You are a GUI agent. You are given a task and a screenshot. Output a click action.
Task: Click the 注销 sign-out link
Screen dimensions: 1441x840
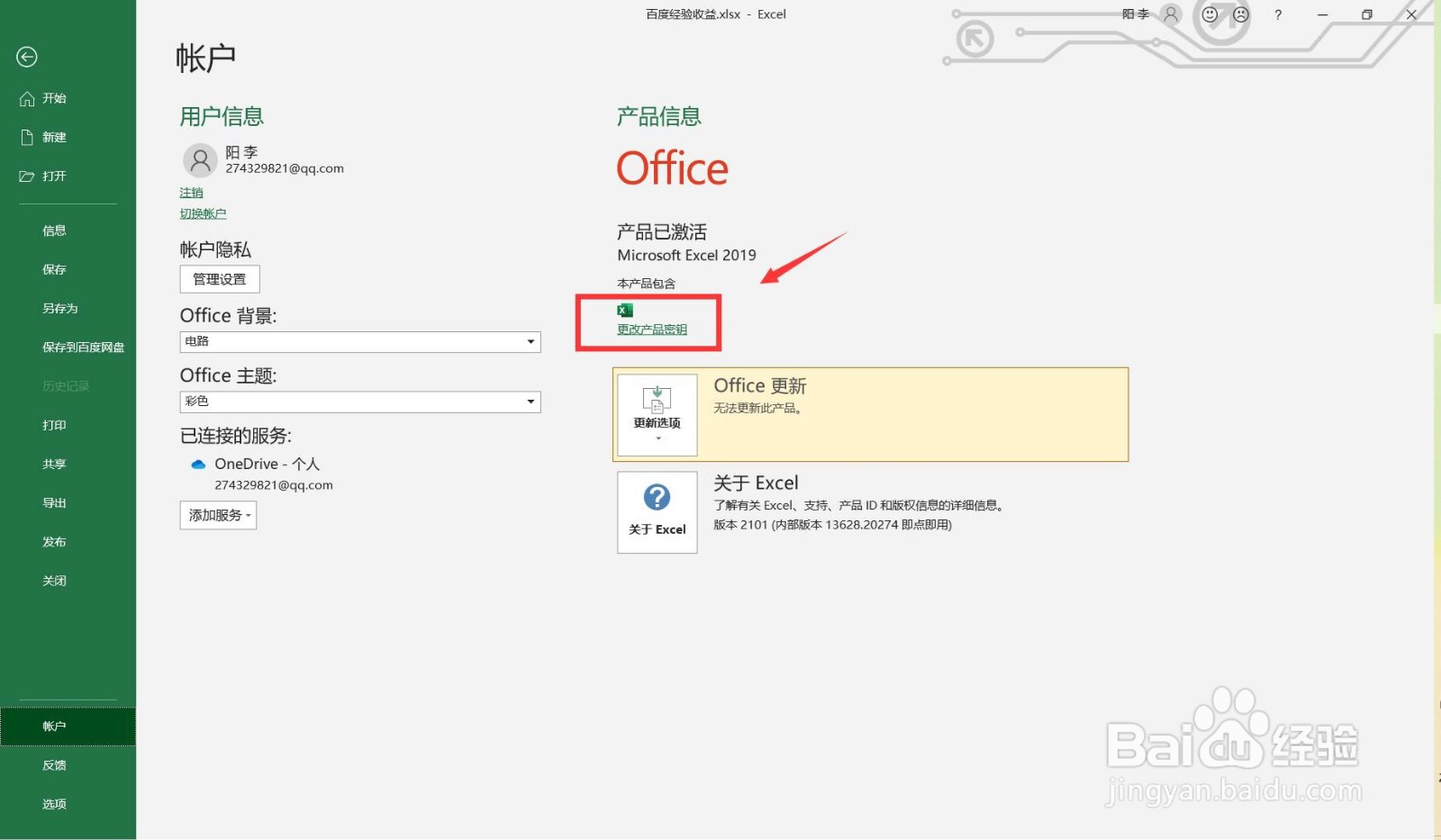pyautogui.click(x=191, y=193)
